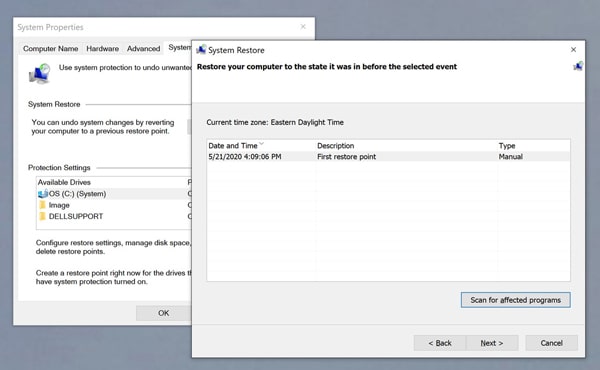Viewport: 600px width, 370px height.
Task: Click the Current time zone text
Action: [x=275, y=122]
